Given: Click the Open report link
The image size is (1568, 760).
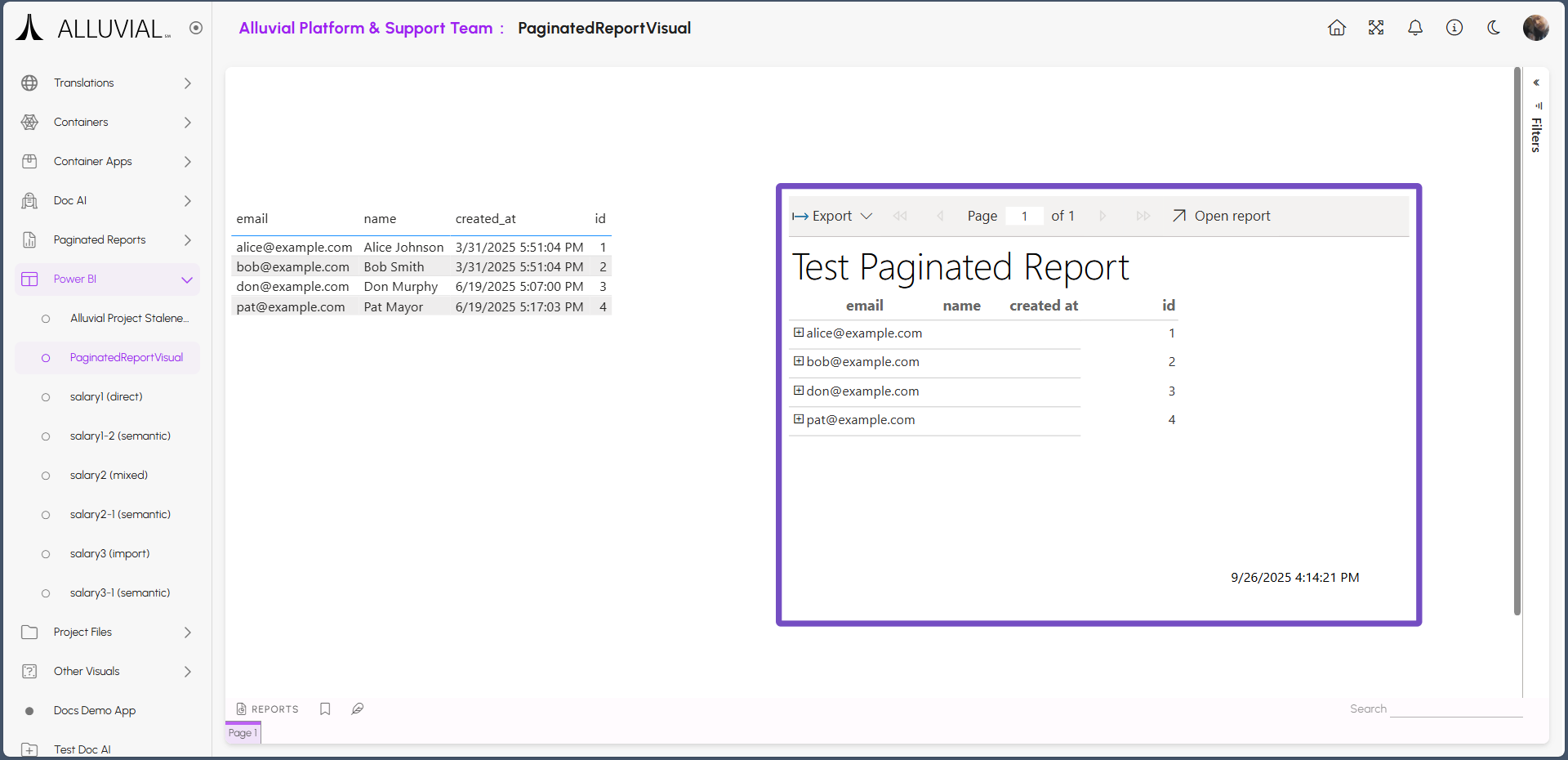Looking at the screenshot, I should pyautogui.click(x=1222, y=216).
